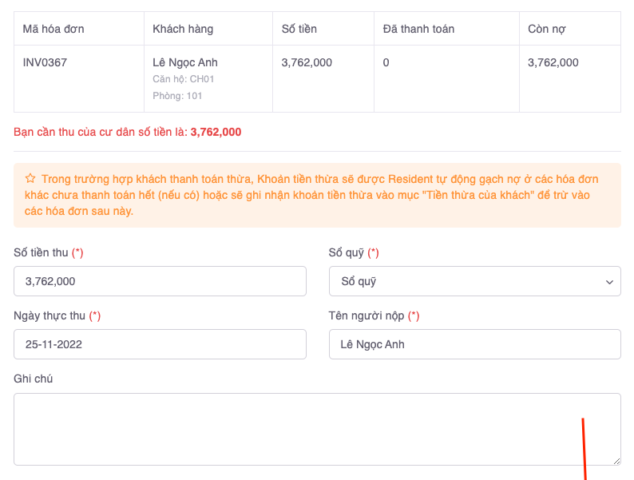Click inside the Ghi chú text area

317,429
